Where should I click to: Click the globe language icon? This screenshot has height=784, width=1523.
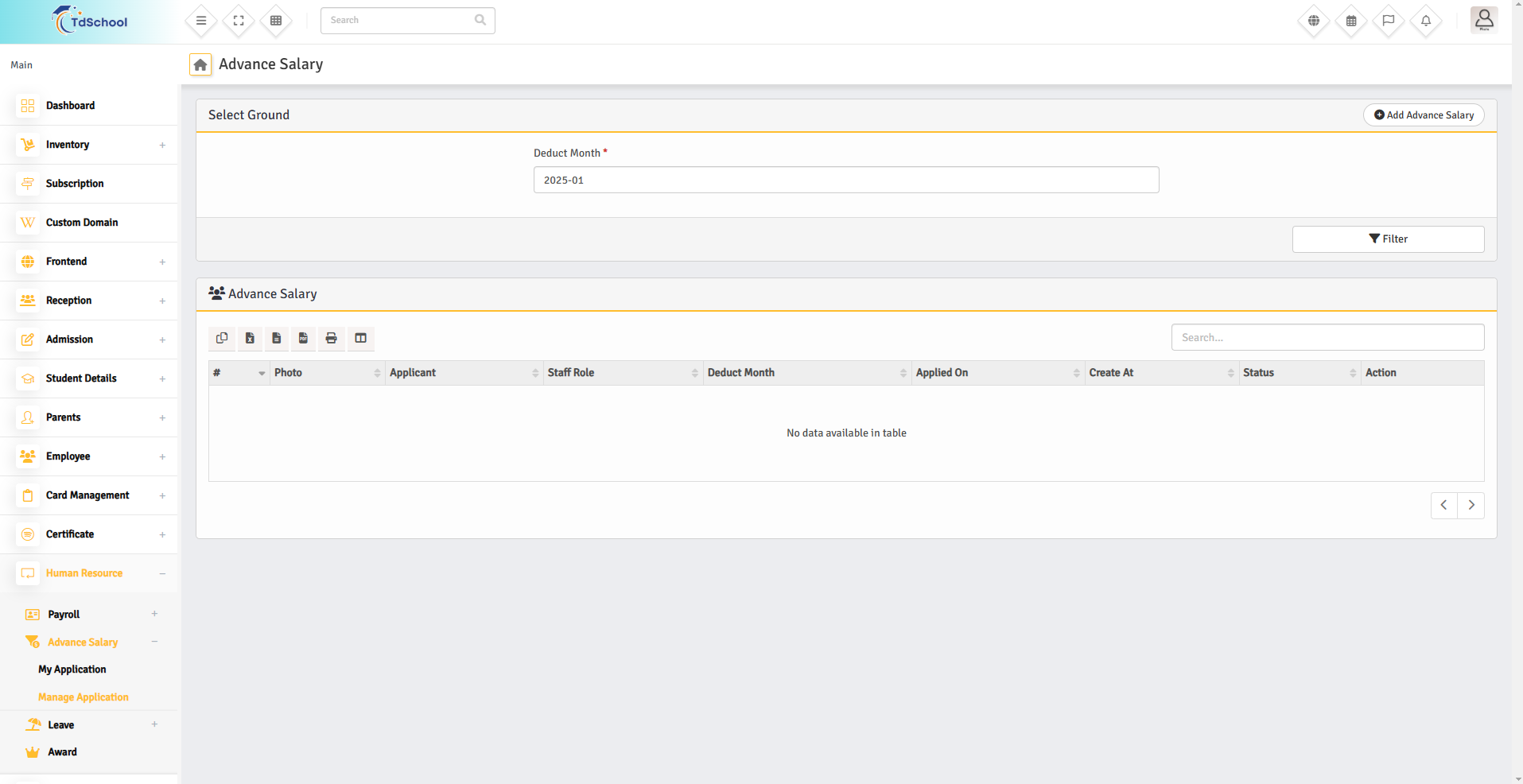(x=1313, y=21)
